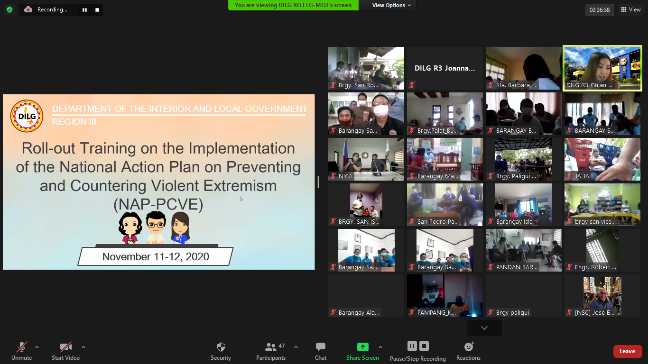Show next page of video thumbnails
The height and width of the screenshot is (364, 648).
[484, 328]
